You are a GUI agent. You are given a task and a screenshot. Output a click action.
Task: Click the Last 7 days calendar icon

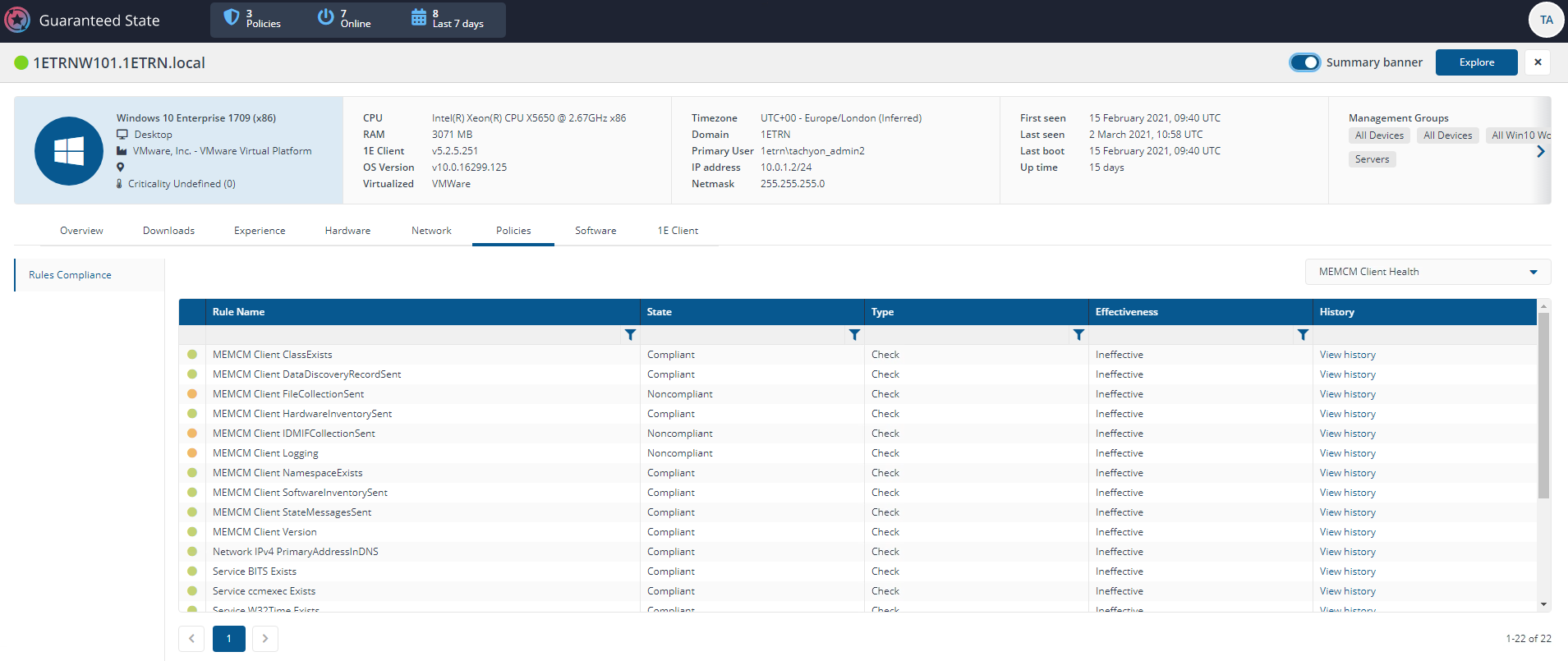[x=419, y=17]
